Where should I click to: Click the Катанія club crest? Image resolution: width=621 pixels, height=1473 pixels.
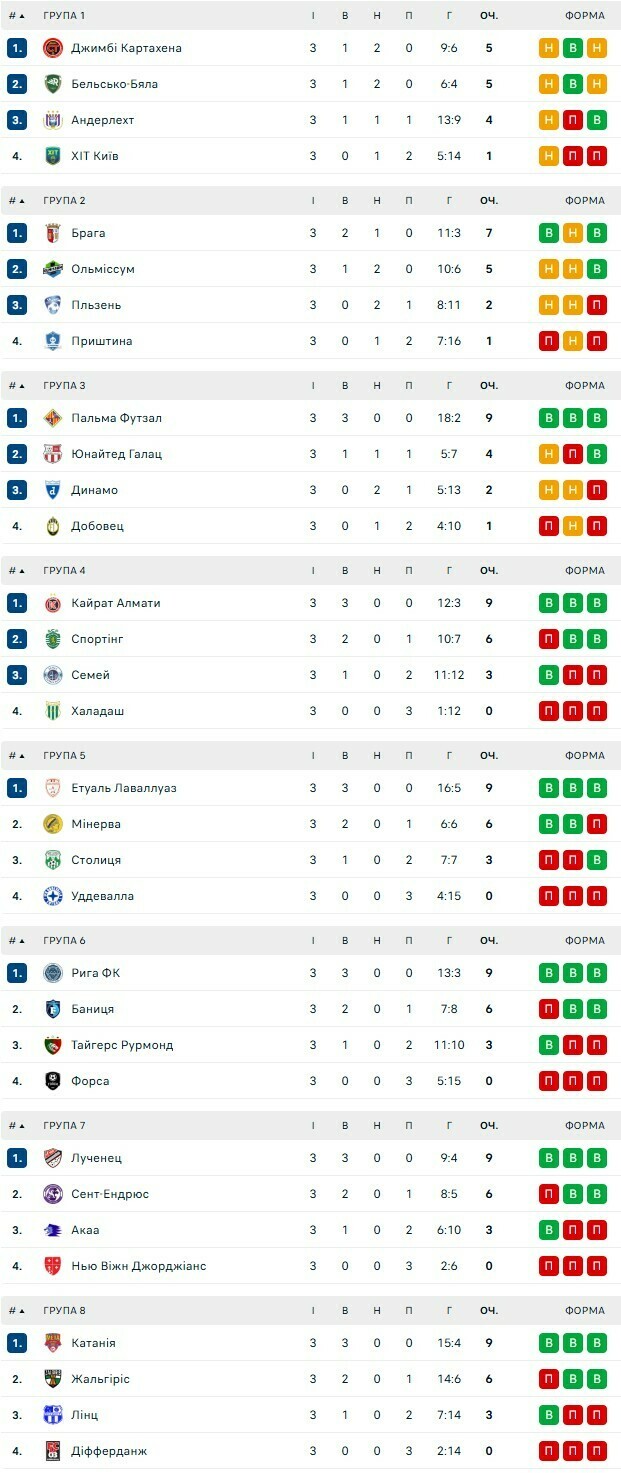pyautogui.click(x=53, y=1343)
